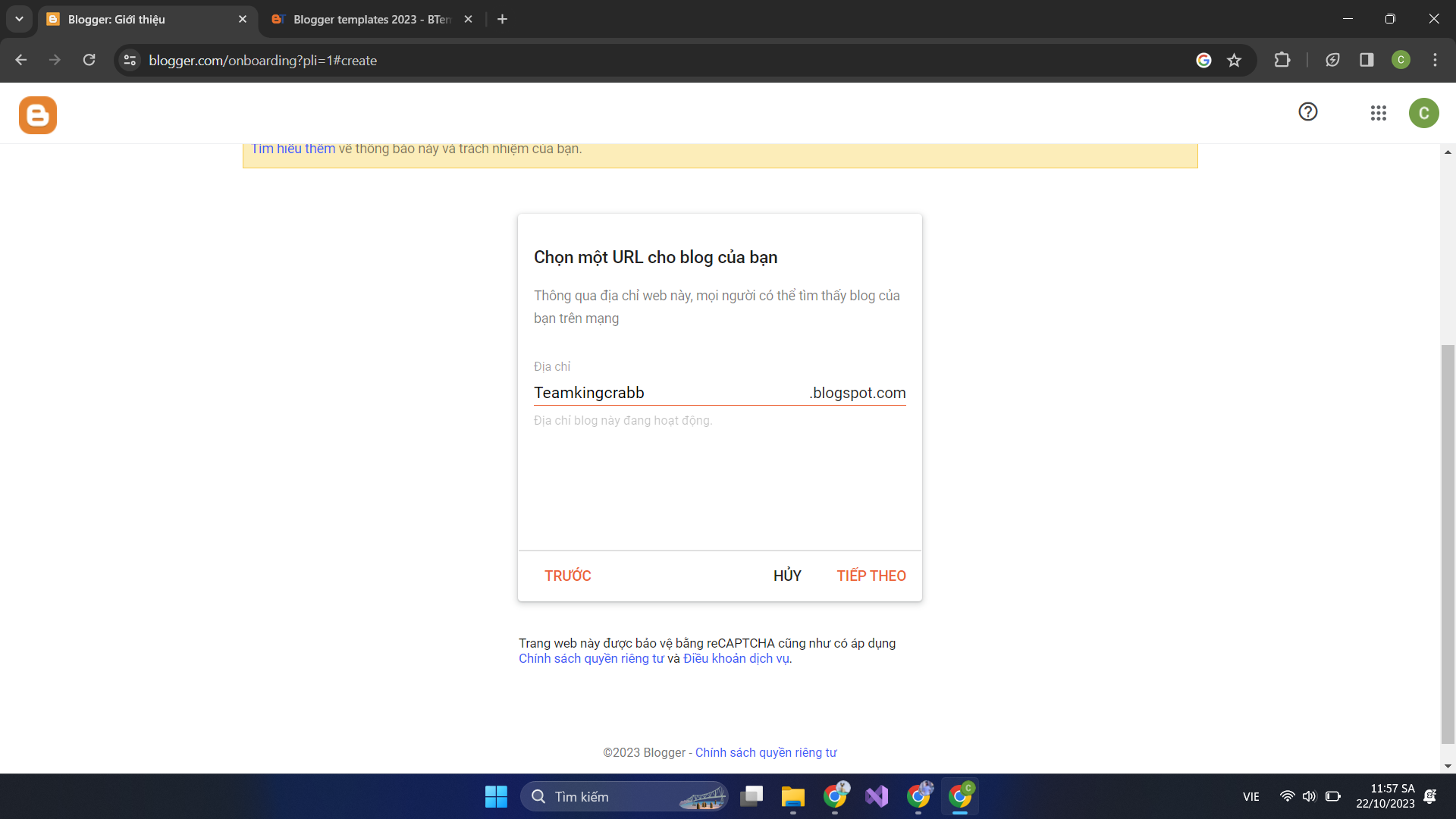
Task: Expand the tab search dropdown arrow
Action: (x=19, y=19)
